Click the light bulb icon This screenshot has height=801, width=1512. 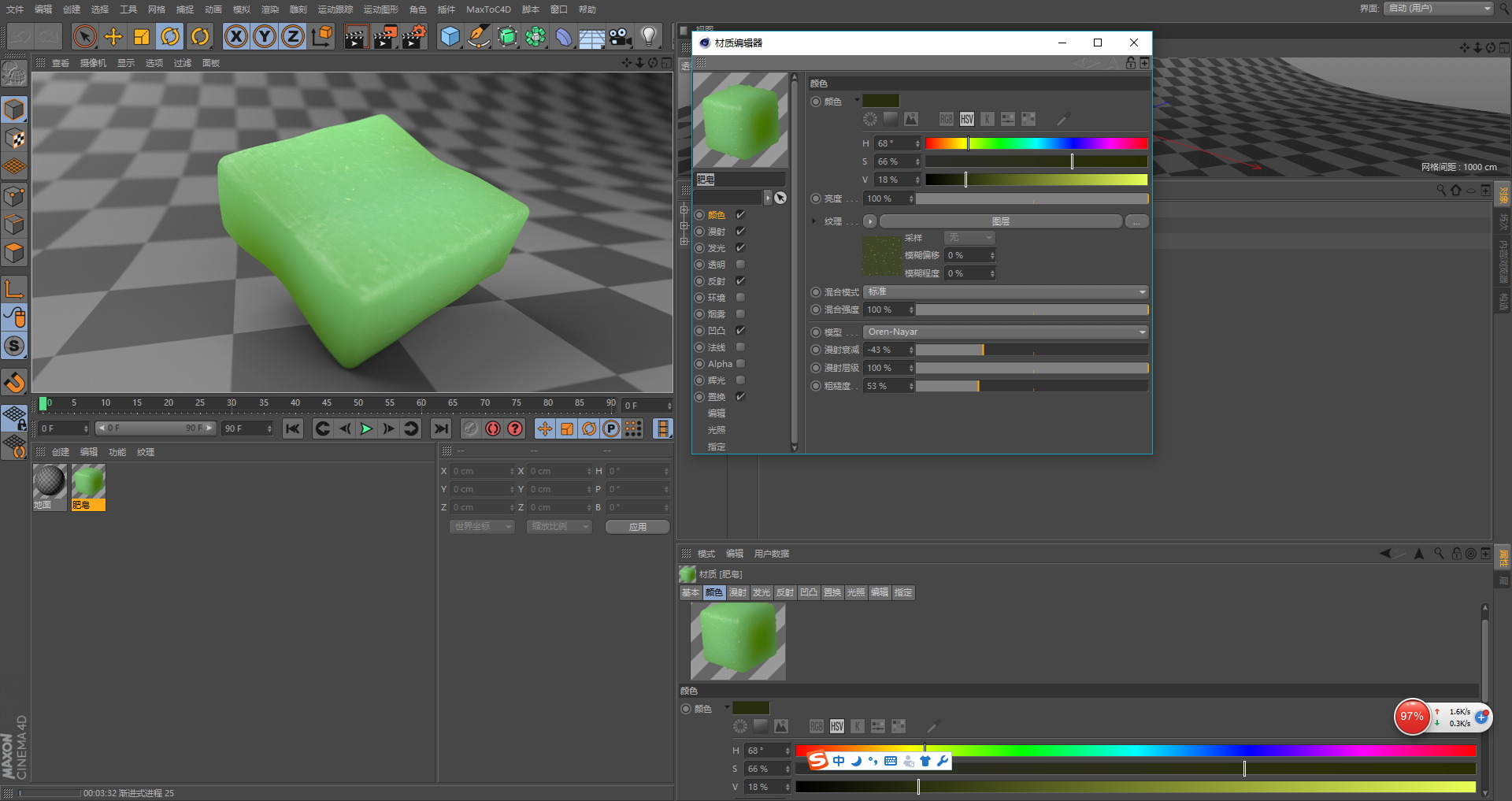[649, 36]
